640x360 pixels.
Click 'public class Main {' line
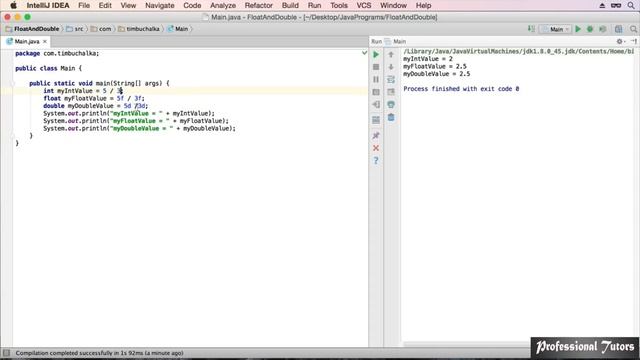49,68
